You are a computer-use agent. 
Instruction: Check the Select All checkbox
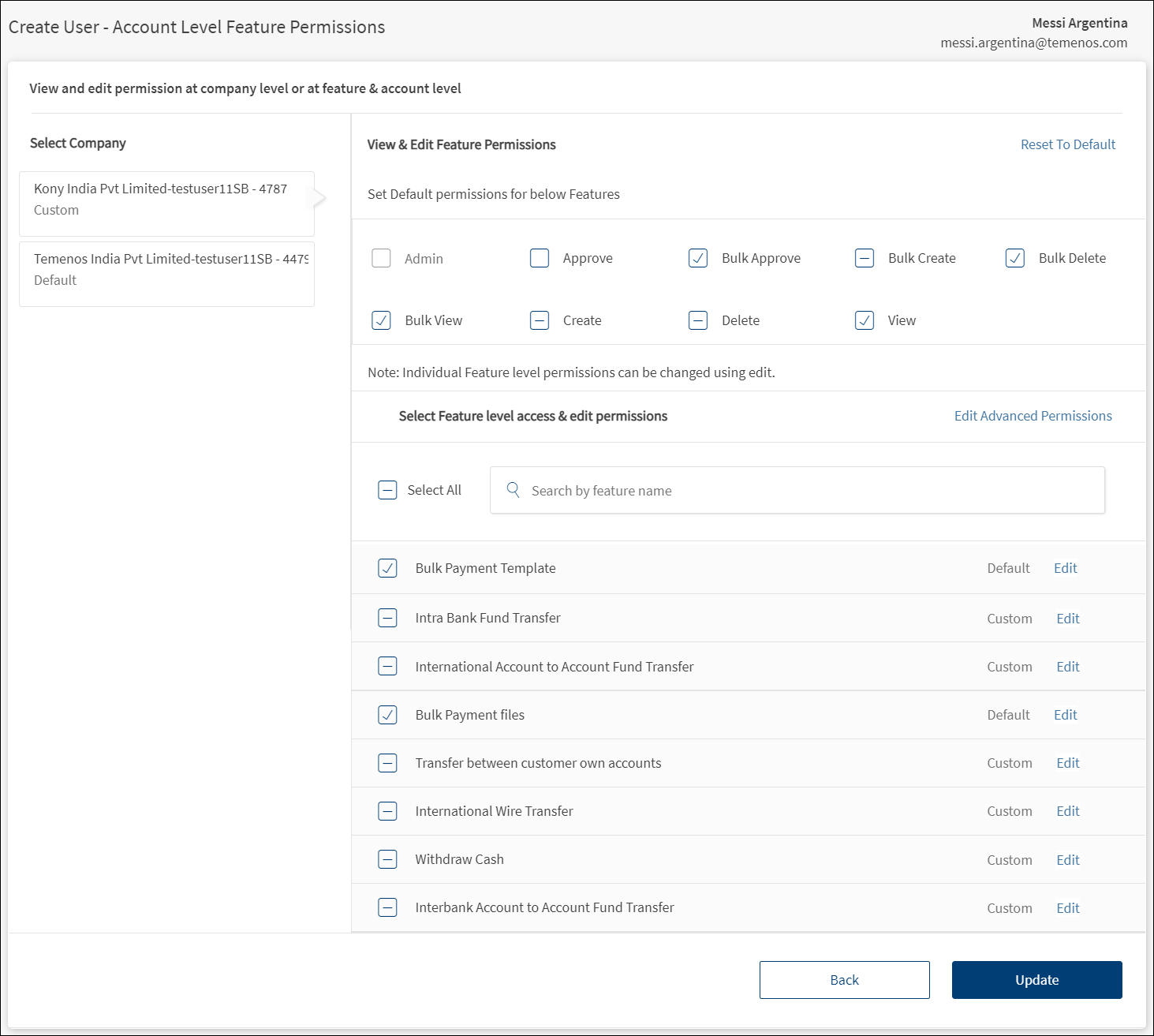tap(387, 490)
